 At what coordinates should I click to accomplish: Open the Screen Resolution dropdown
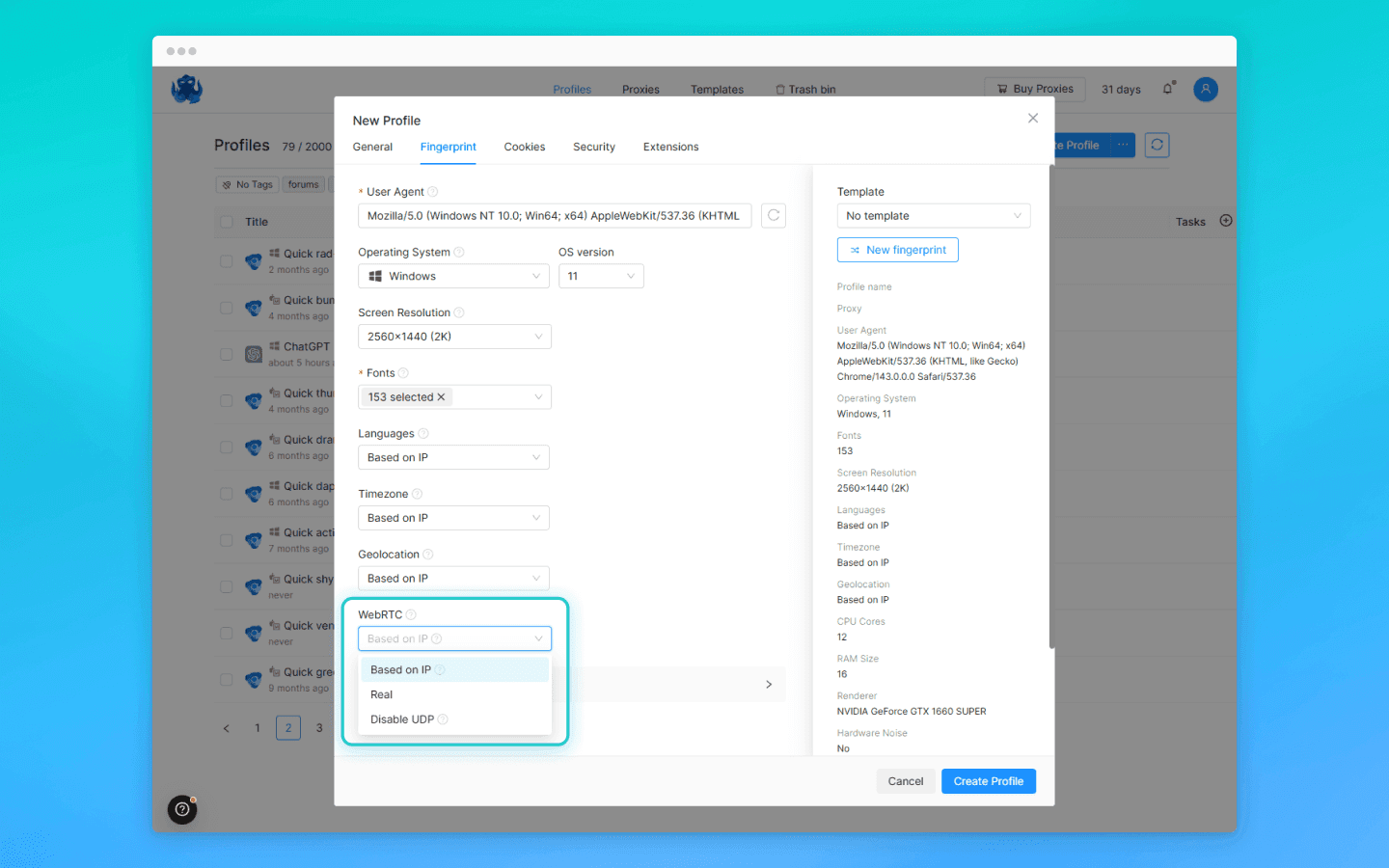pyautogui.click(x=453, y=336)
